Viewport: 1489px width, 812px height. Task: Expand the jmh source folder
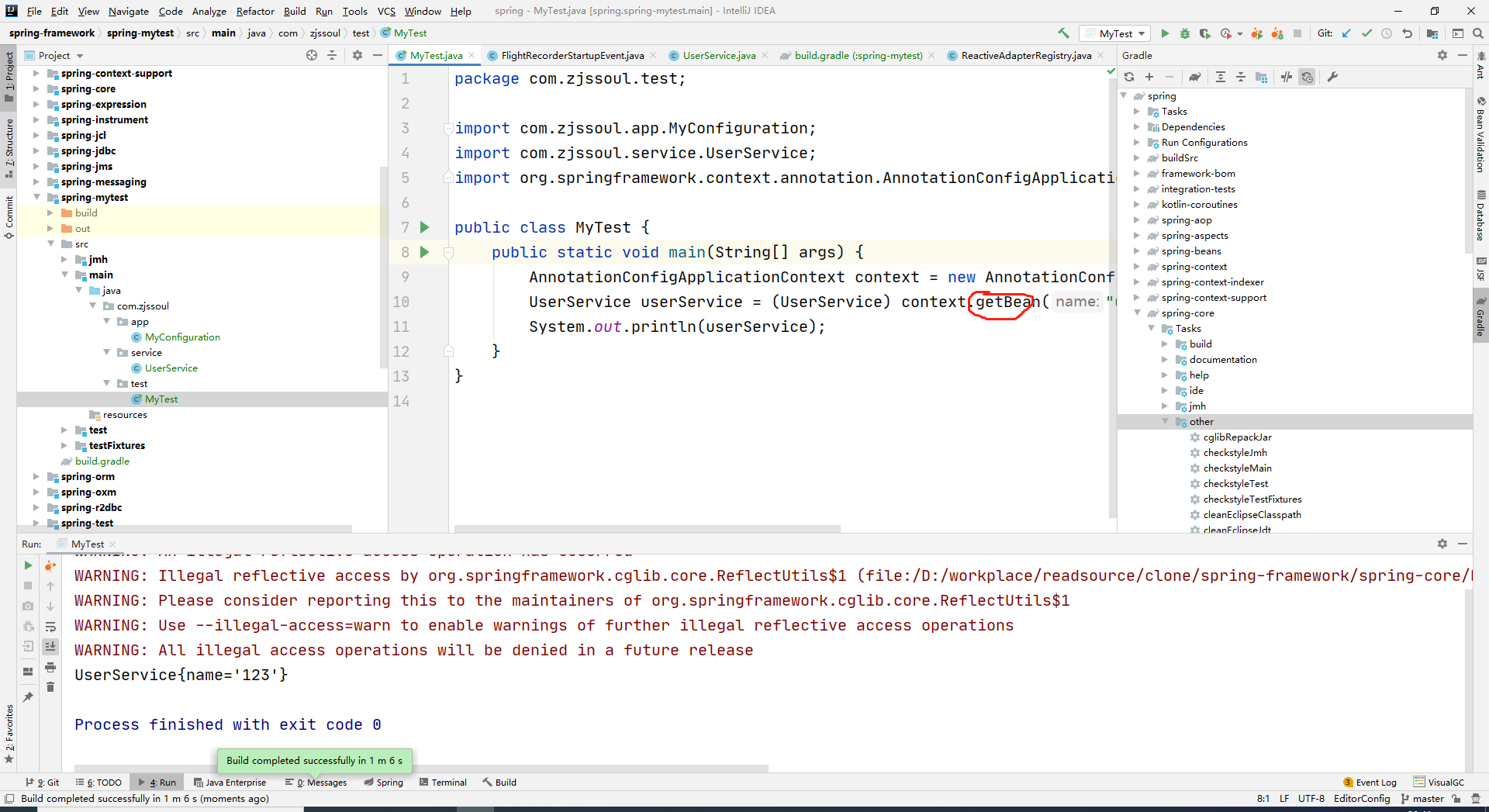(x=64, y=259)
